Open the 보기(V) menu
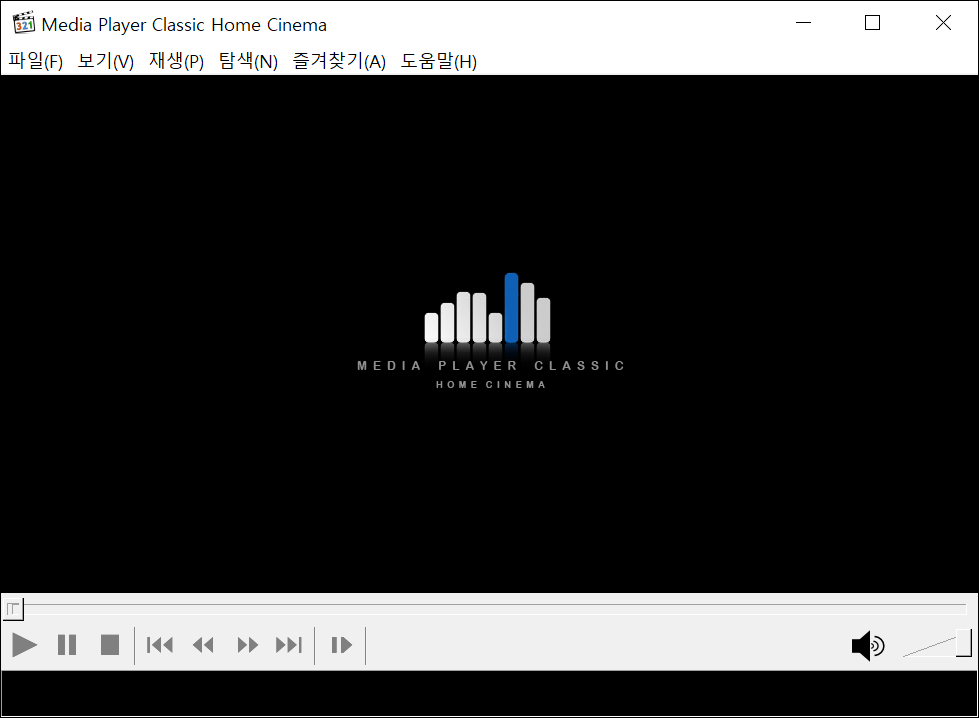The image size is (979, 718). point(106,61)
